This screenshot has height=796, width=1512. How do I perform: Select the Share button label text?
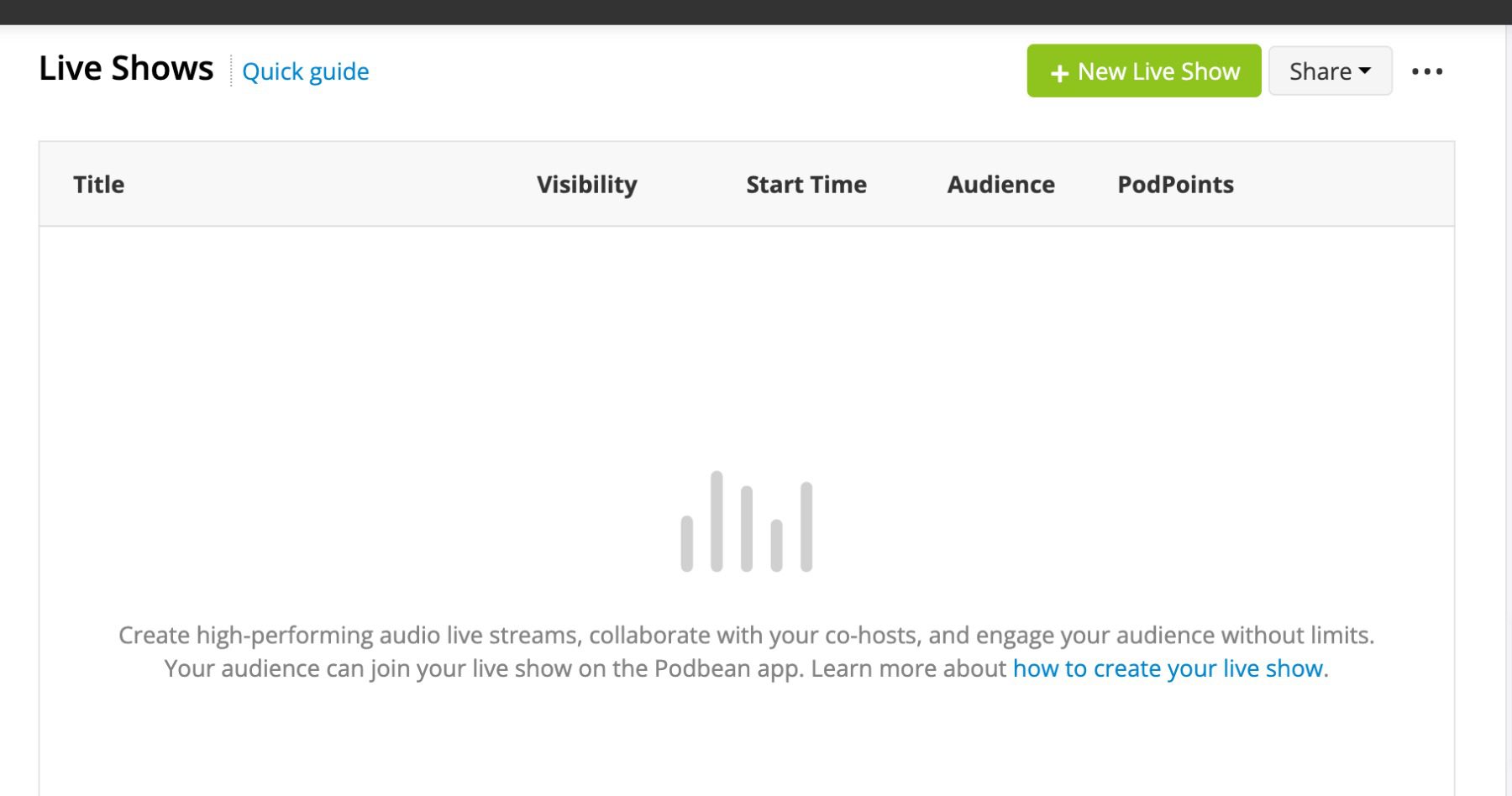(1320, 71)
